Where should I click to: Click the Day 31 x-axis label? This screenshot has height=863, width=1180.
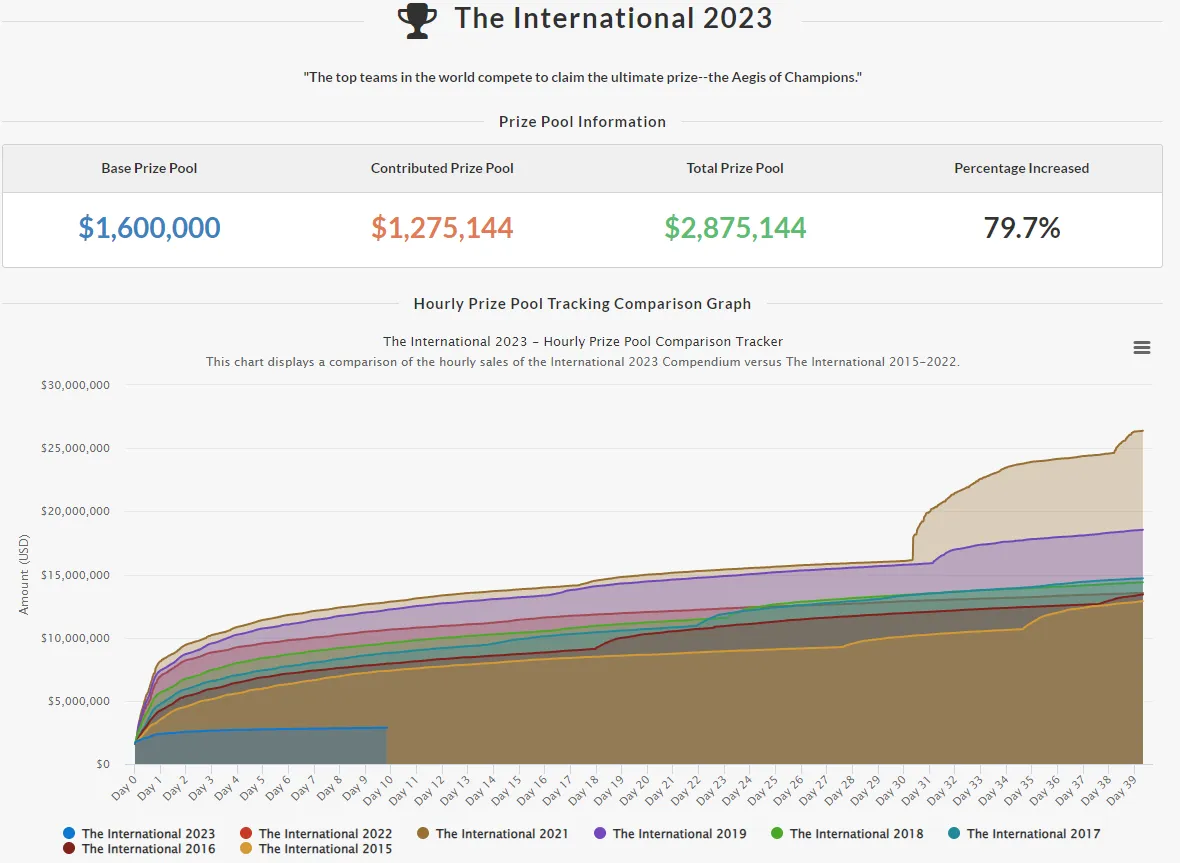coord(917,791)
